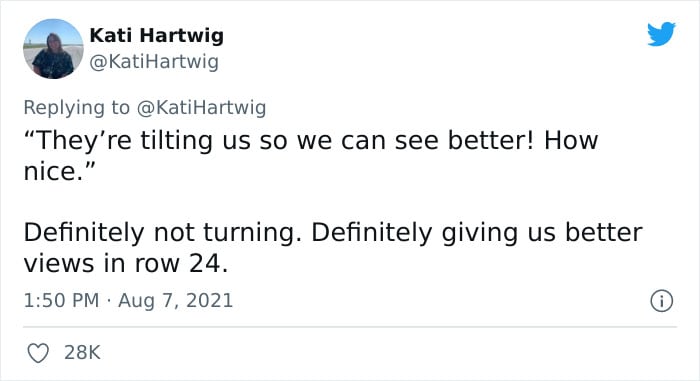The image size is (700, 381).
Task: Click the Aug 7, 2021 date
Action: [175, 300]
